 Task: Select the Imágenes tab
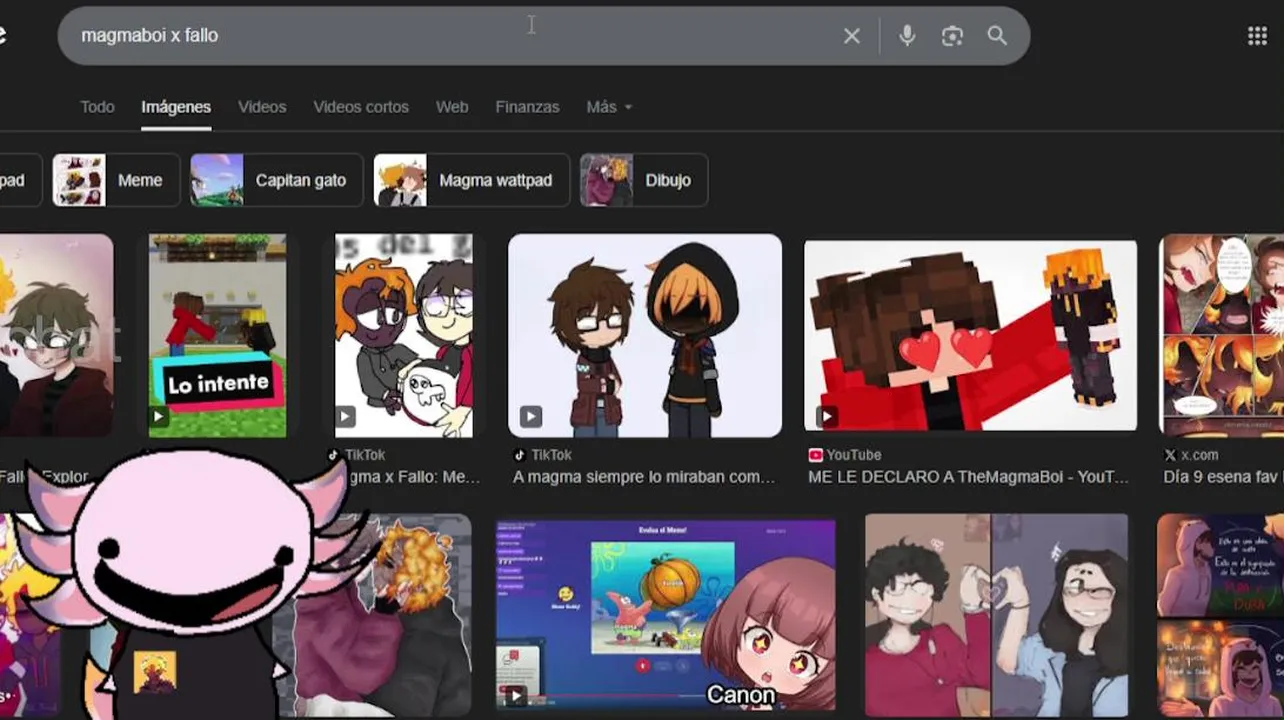coord(176,107)
